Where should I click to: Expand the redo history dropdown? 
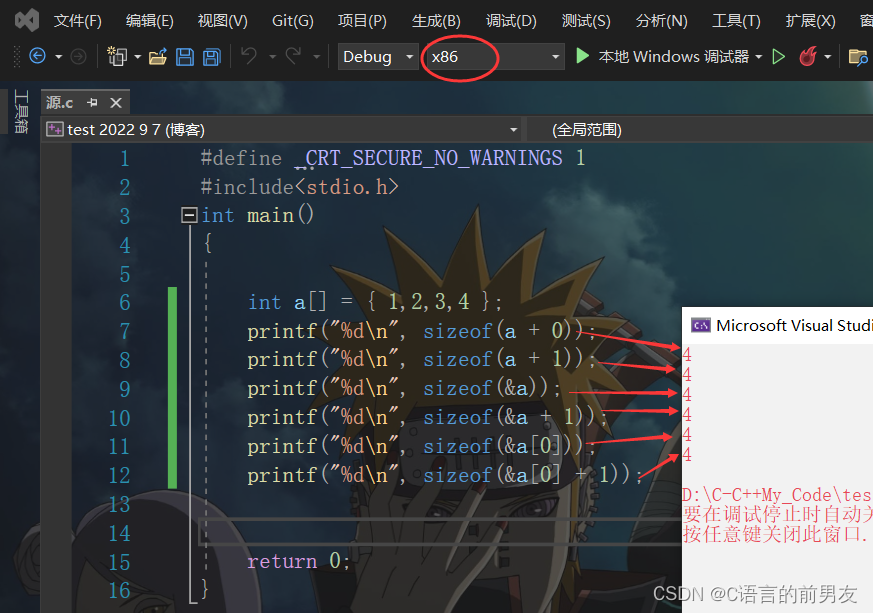pos(316,57)
